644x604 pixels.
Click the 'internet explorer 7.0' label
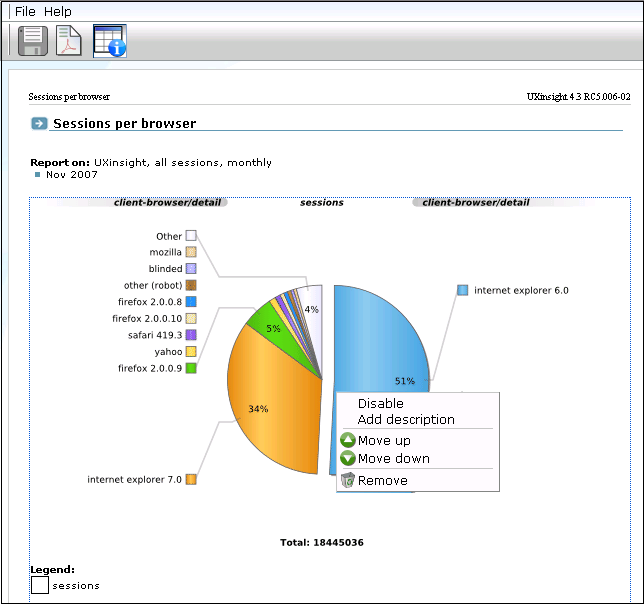click(x=134, y=479)
